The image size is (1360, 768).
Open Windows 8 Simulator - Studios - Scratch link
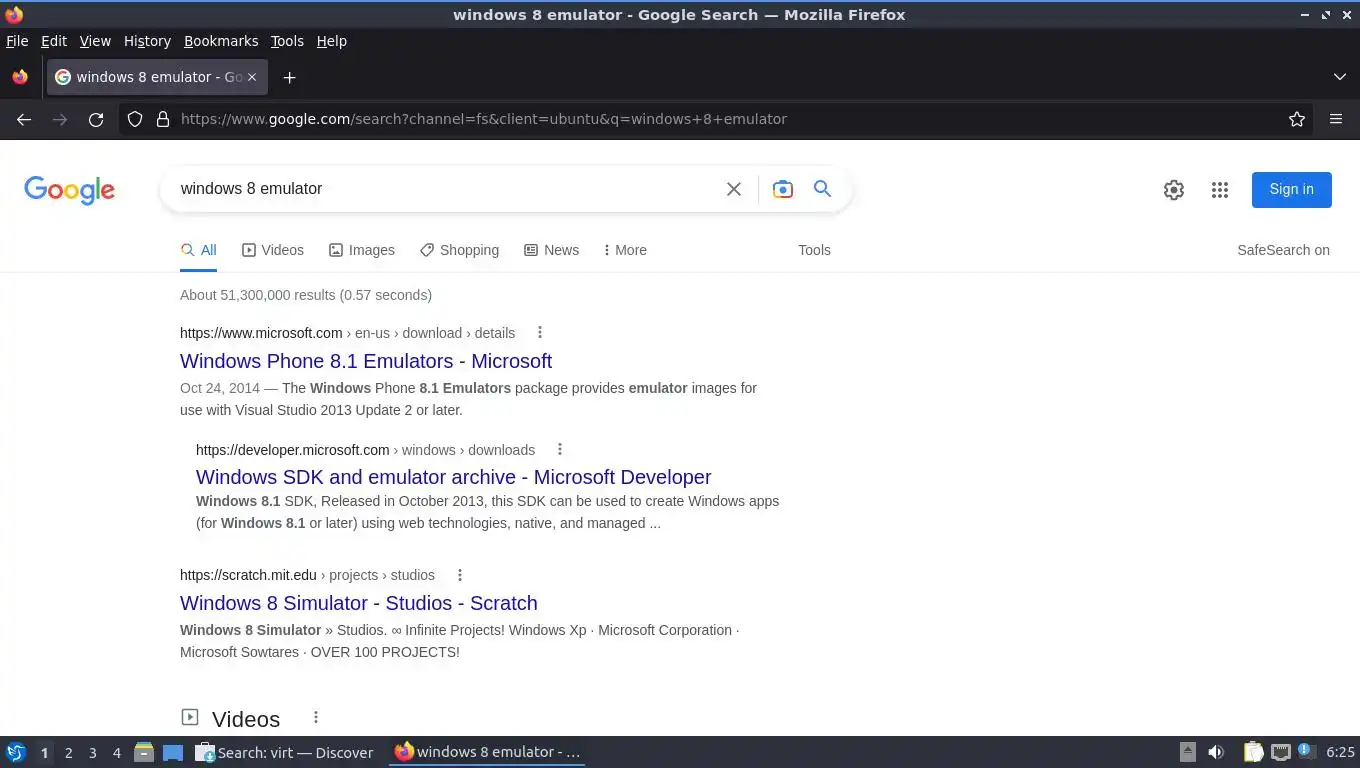coord(359,603)
